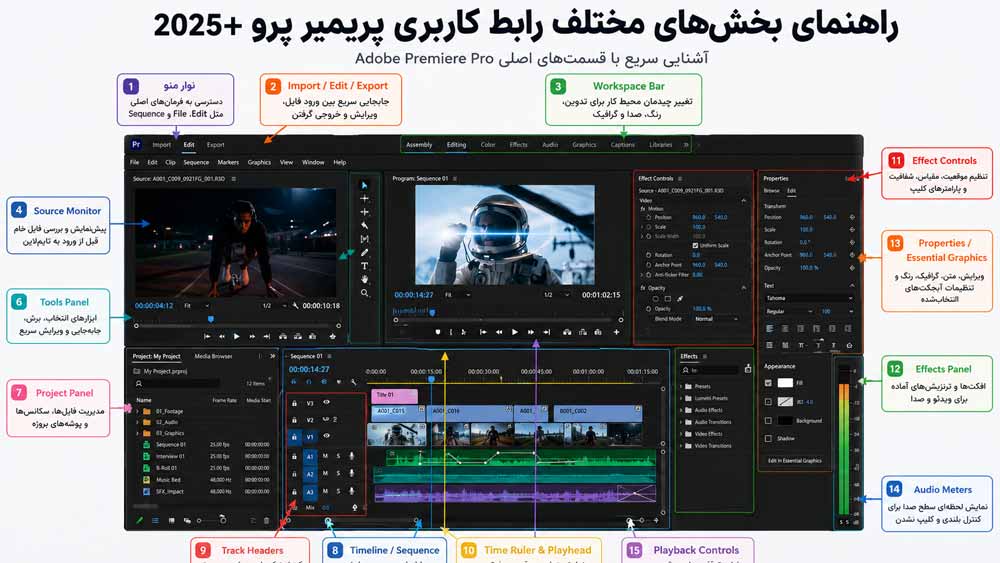Click new preset bin icon in Effects panel

coord(747,369)
